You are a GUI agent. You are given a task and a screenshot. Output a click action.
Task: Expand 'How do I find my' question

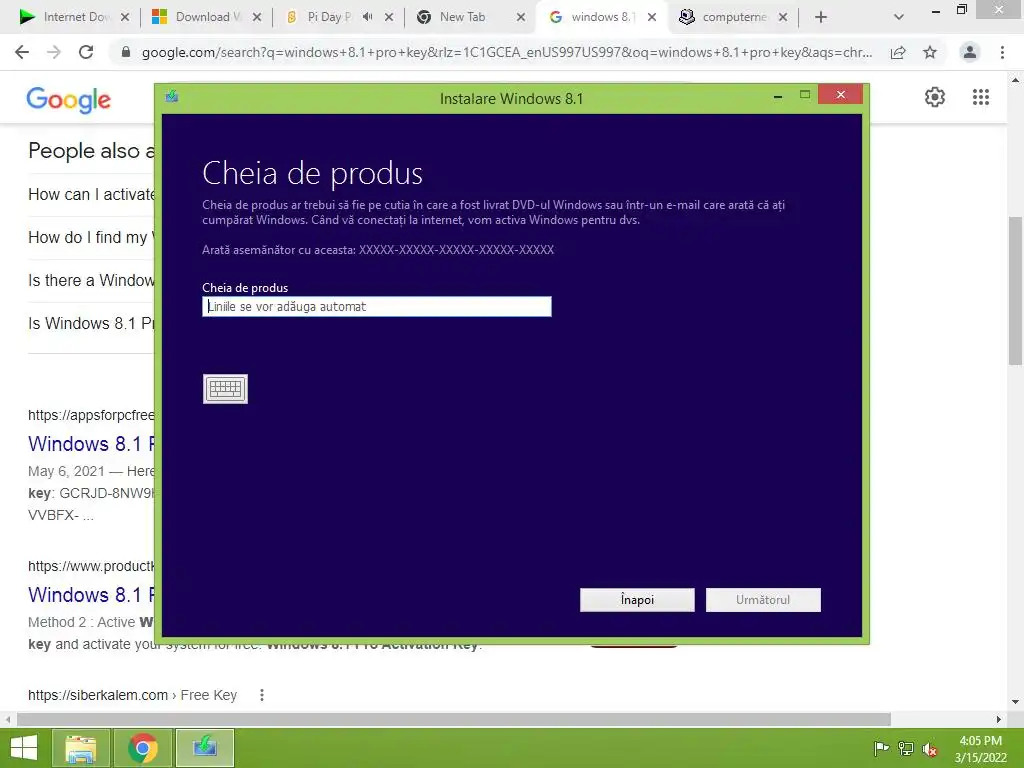(91, 238)
